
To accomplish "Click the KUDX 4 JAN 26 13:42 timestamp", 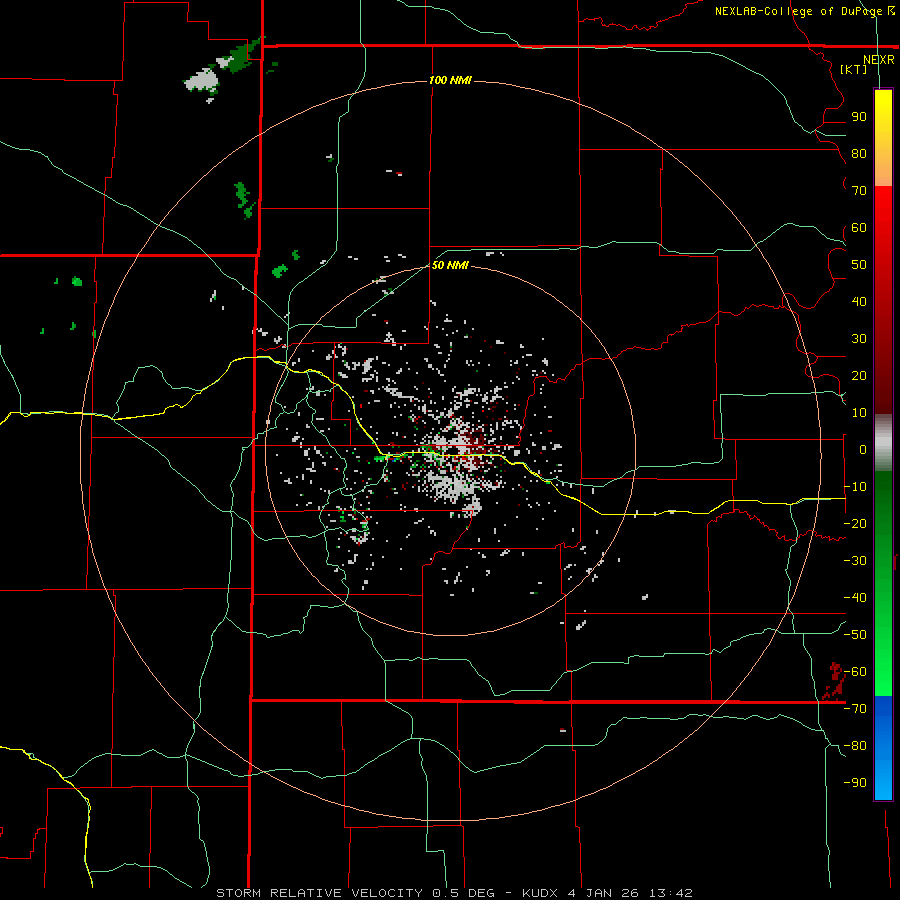I will [607, 893].
